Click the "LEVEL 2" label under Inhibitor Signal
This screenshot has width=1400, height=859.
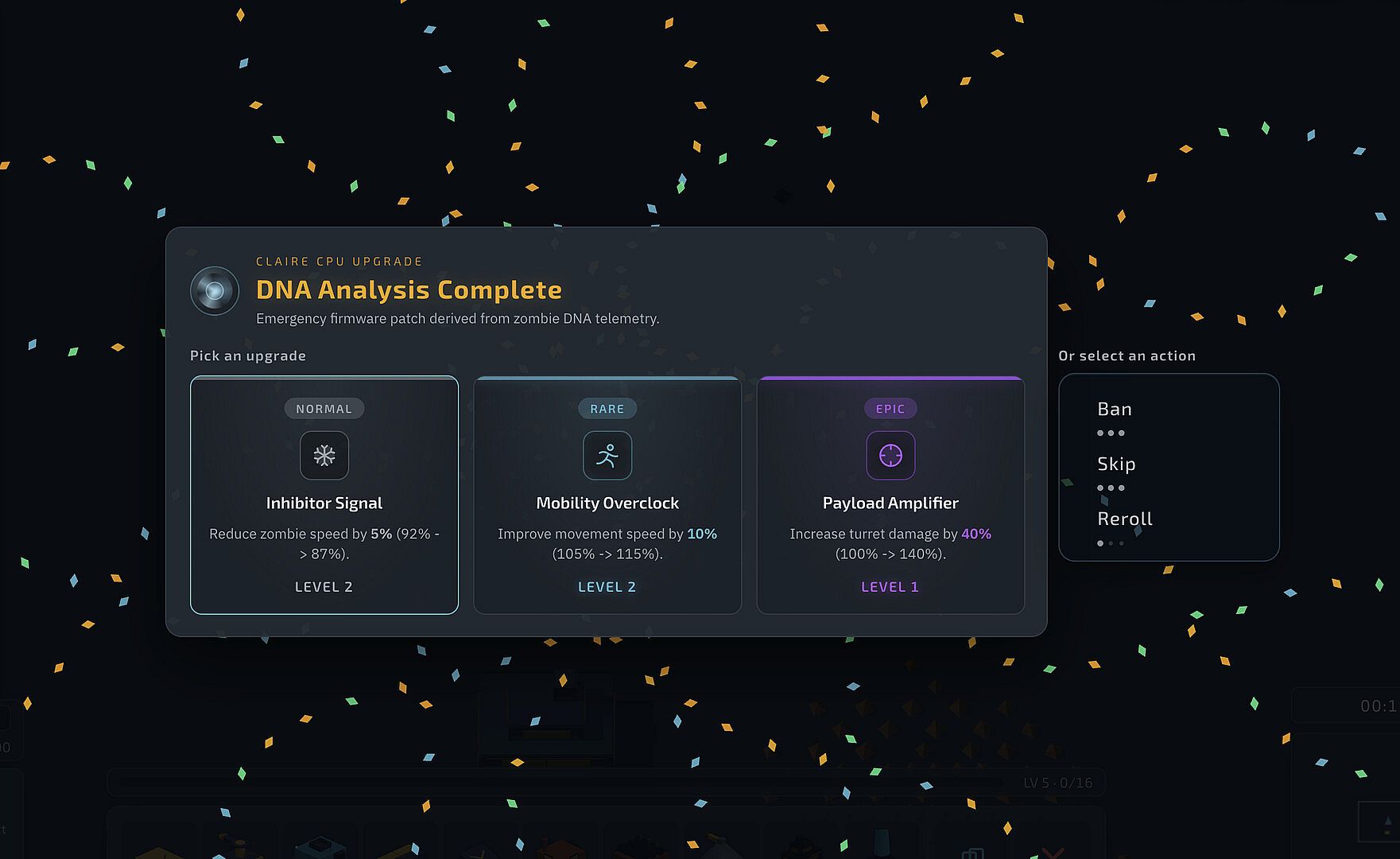[324, 587]
